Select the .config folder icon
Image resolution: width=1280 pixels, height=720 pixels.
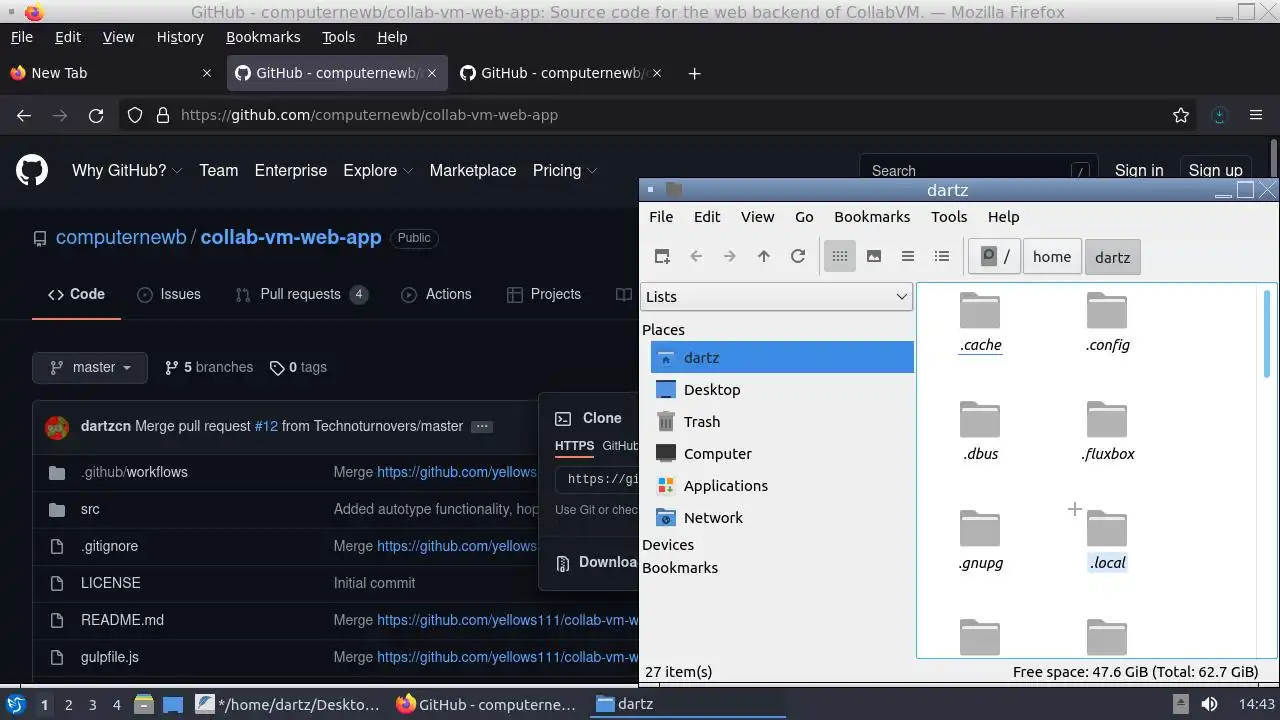(1107, 311)
